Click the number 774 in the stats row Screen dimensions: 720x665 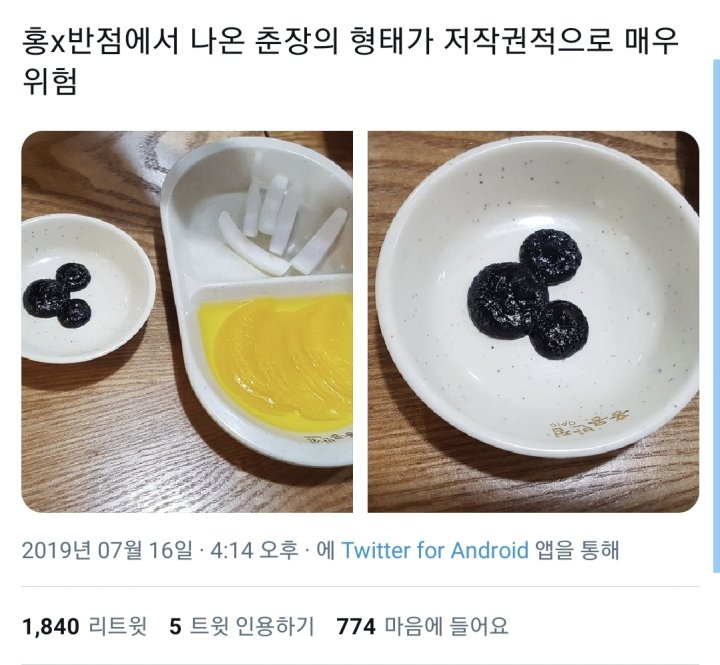(356, 626)
